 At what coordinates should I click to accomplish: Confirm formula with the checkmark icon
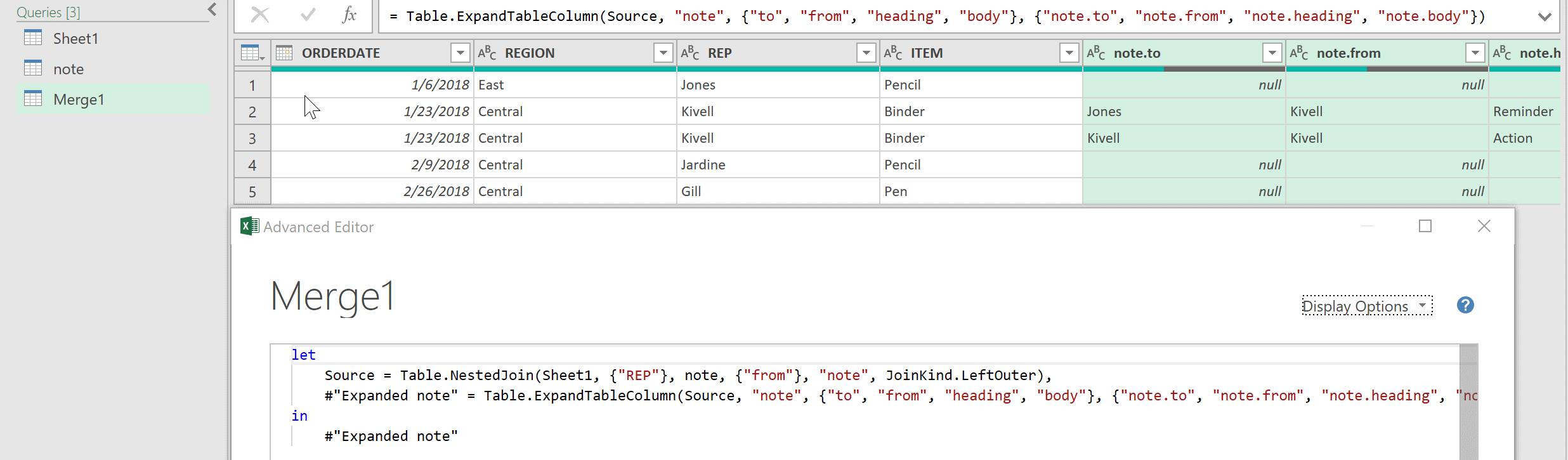coord(308,15)
